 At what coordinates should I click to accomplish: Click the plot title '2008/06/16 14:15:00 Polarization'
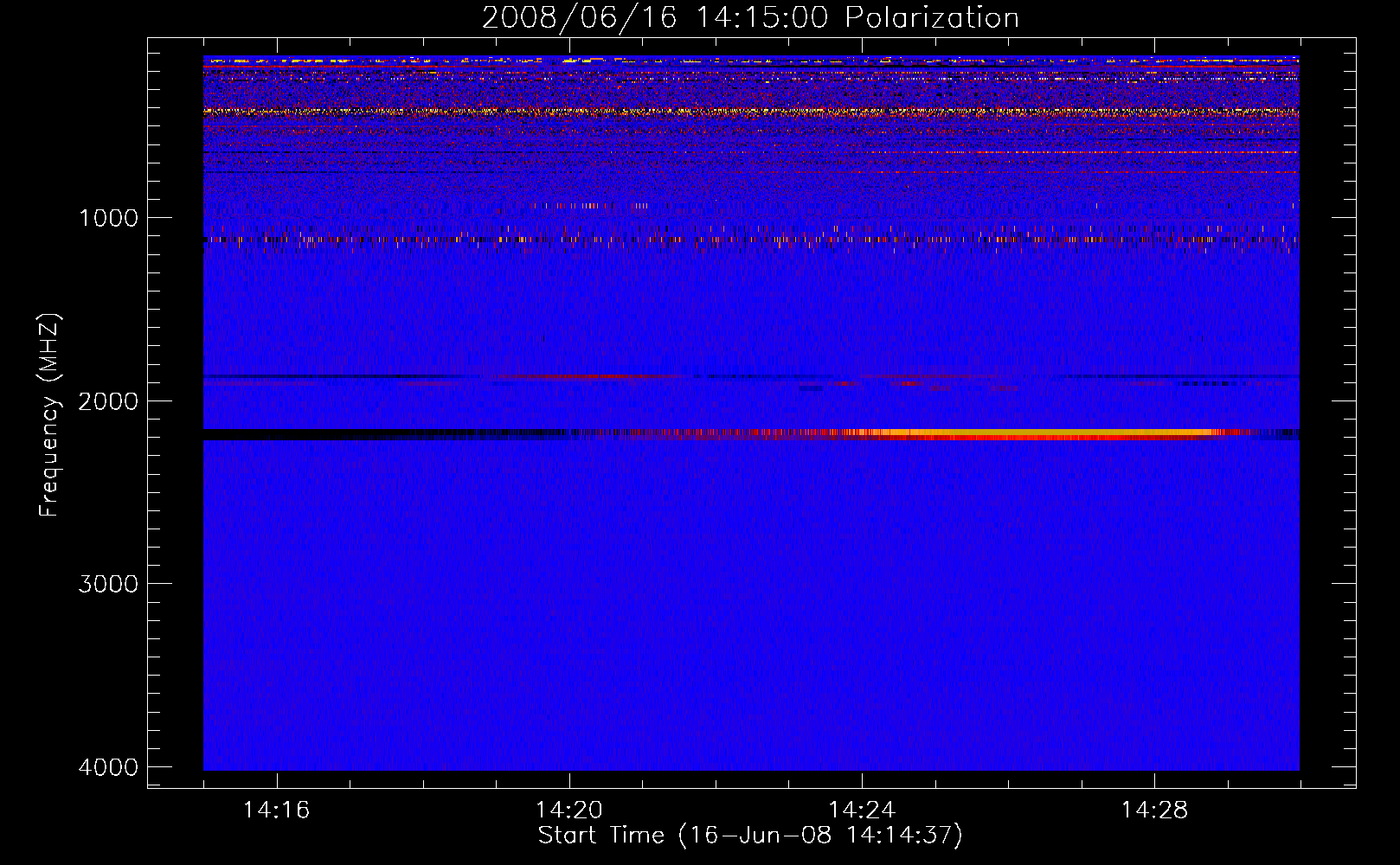coord(750,17)
